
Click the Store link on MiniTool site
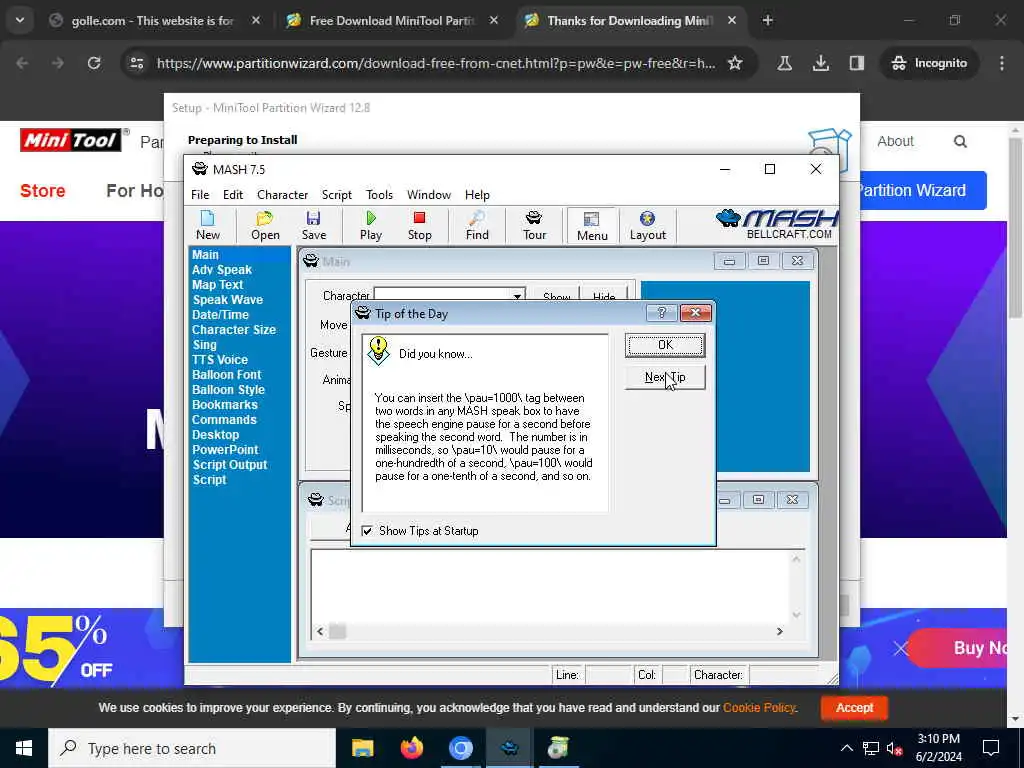point(42,191)
